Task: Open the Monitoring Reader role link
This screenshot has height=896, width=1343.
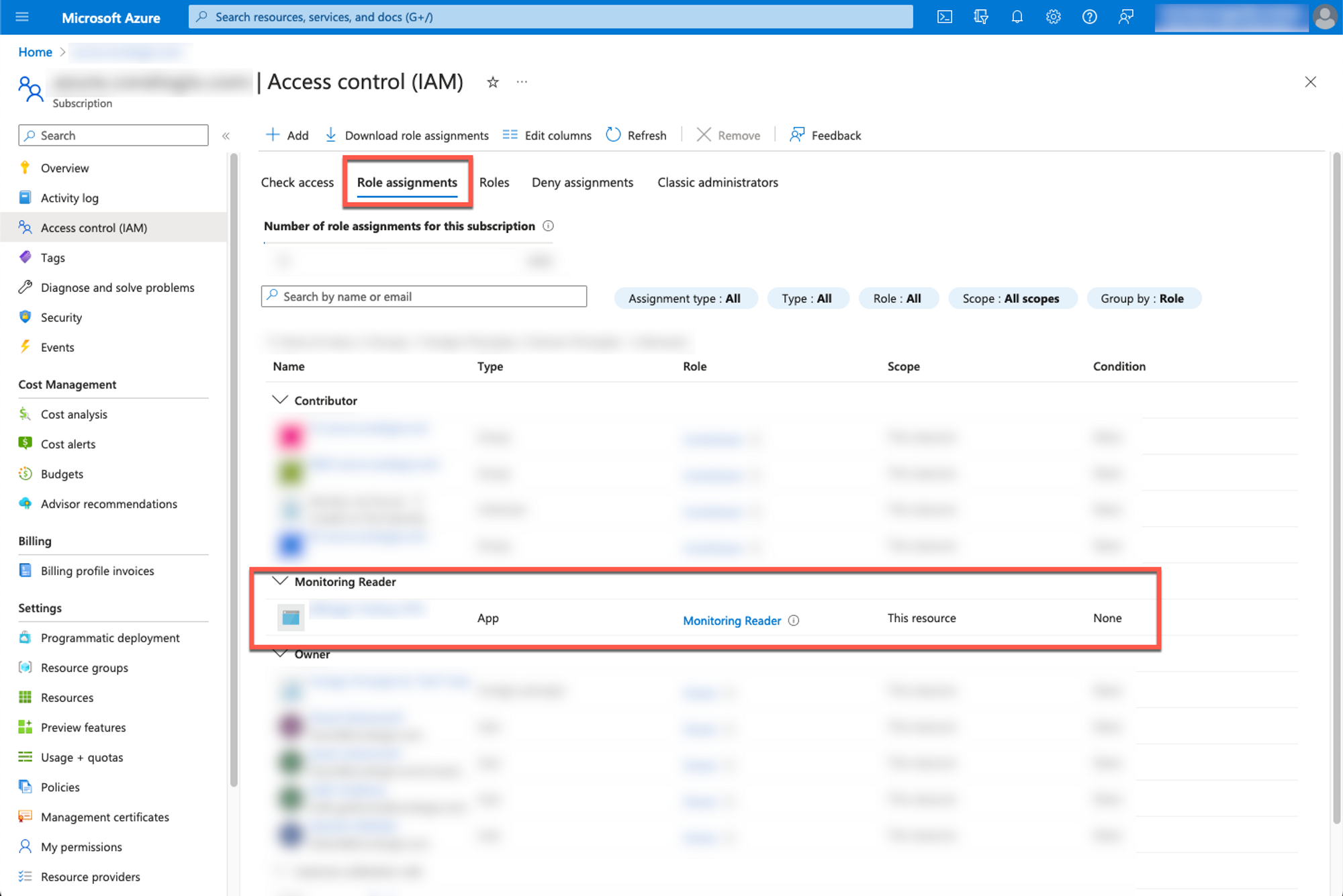Action: click(x=732, y=620)
